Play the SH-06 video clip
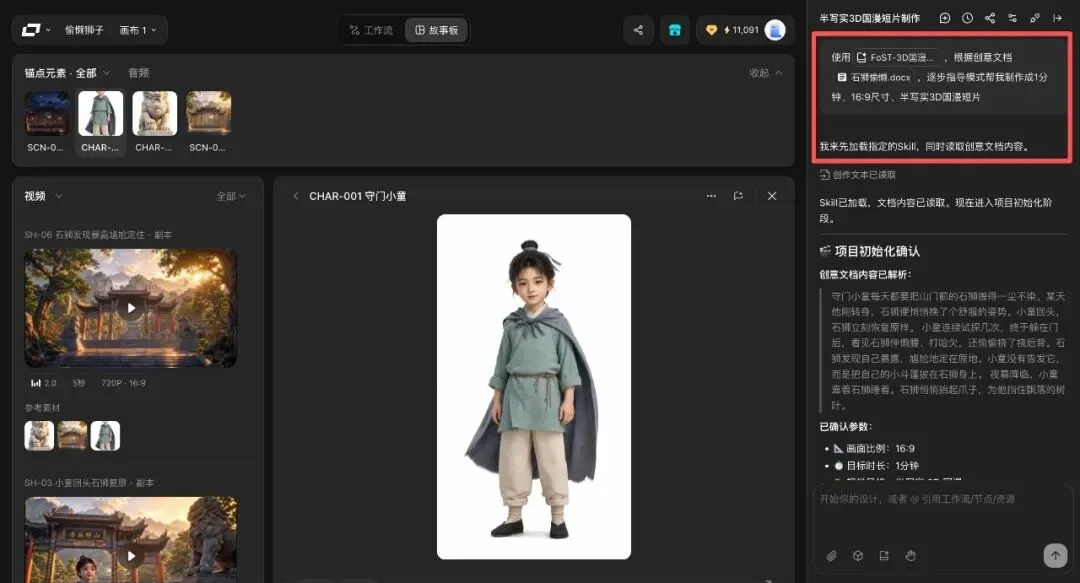The width and height of the screenshot is (1080, 583). 131,308
